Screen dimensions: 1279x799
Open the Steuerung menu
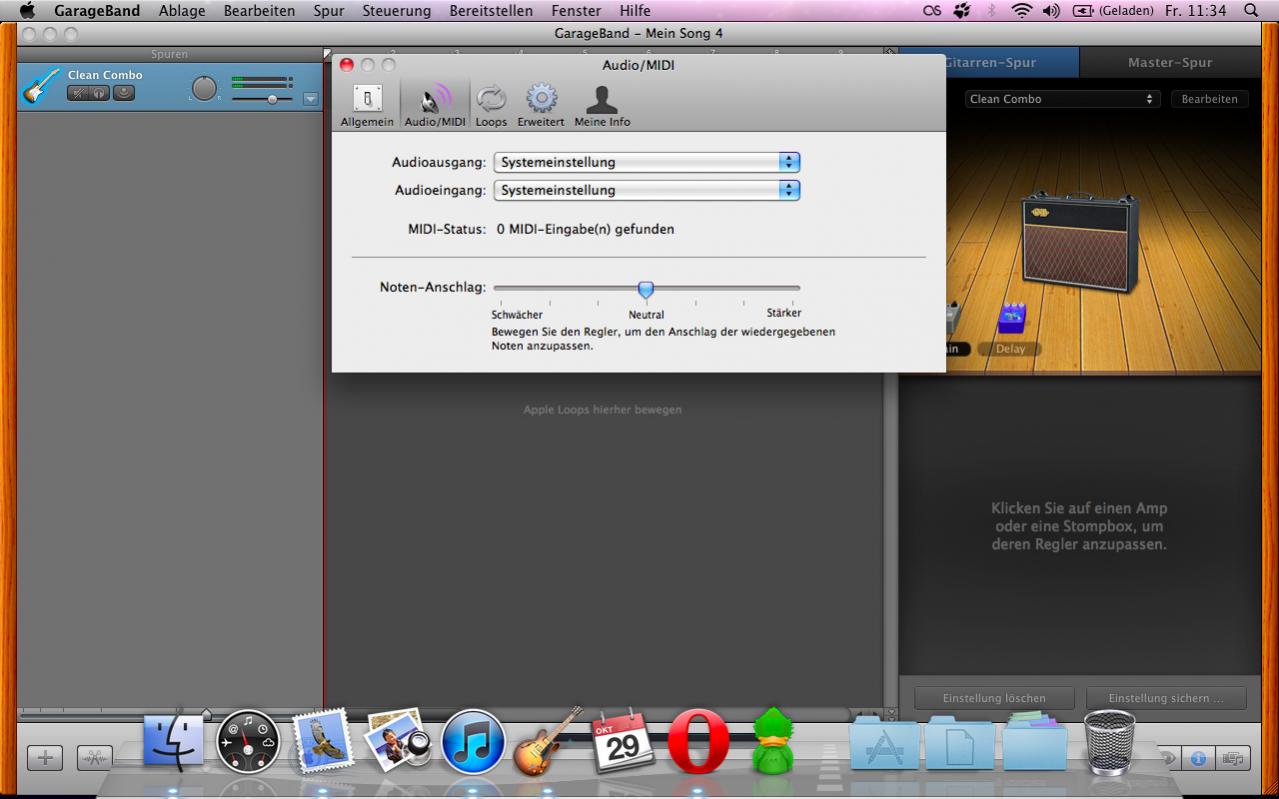click(397, 10)
